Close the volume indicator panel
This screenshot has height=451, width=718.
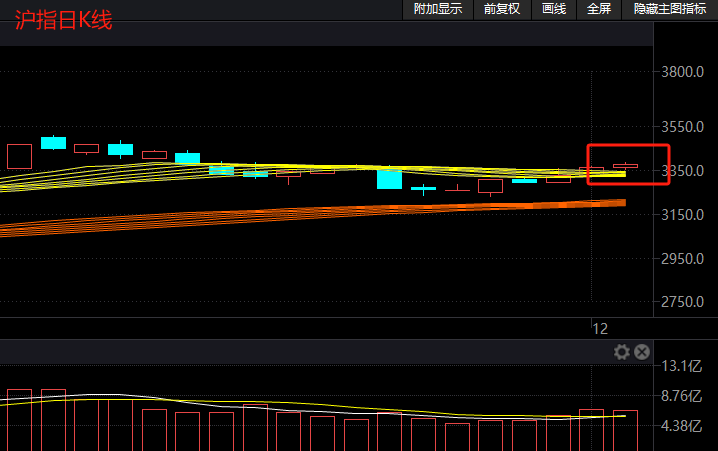642,352
